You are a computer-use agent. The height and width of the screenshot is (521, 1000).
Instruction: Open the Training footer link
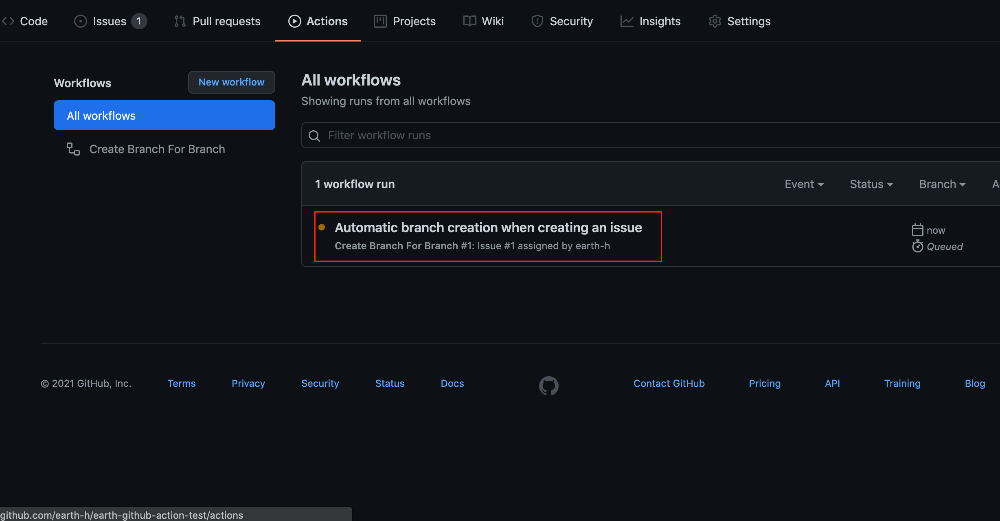tap(902, 383)
